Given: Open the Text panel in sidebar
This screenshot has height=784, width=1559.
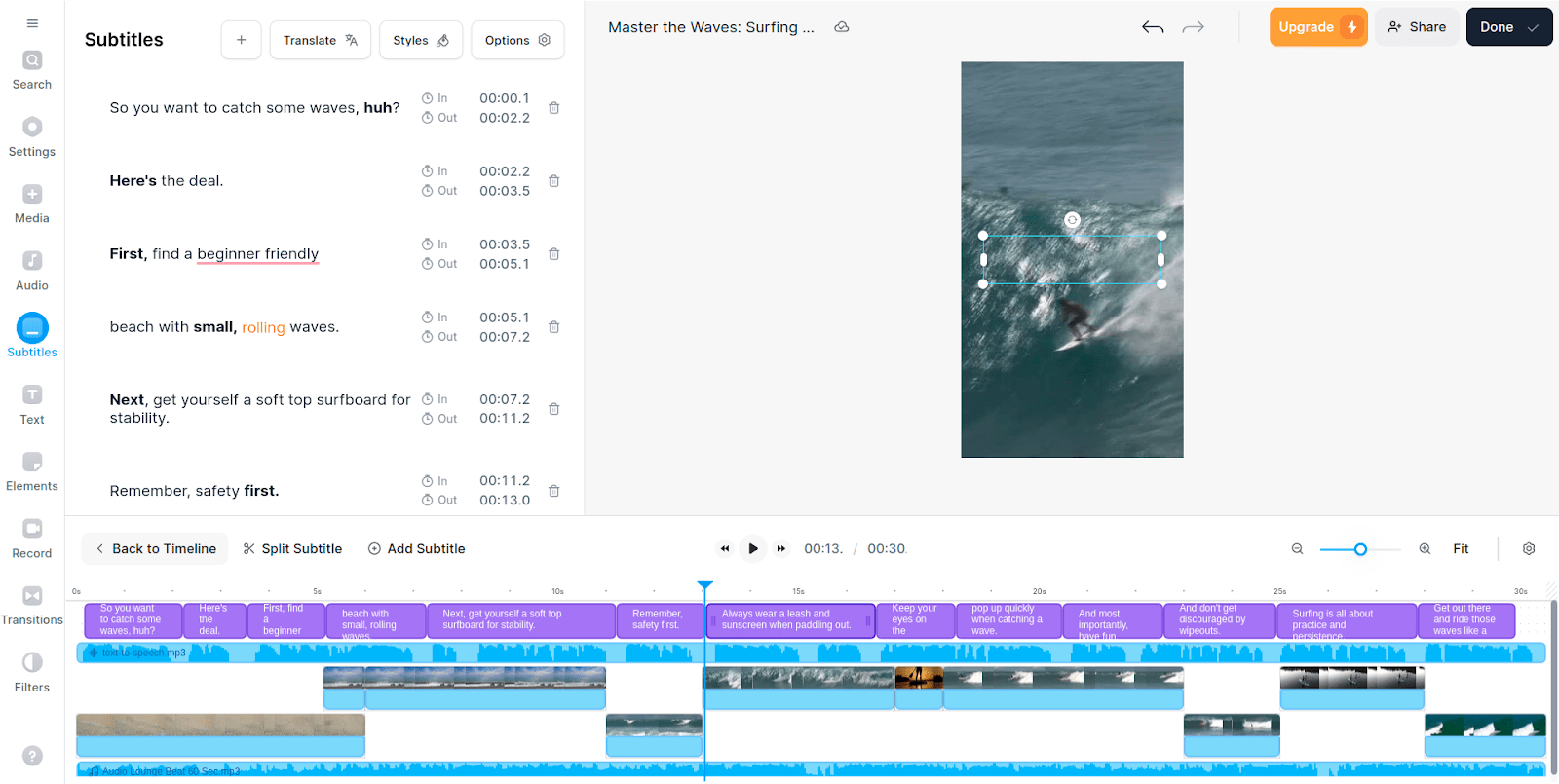Looking at the screenshot, I should [32, 405].
